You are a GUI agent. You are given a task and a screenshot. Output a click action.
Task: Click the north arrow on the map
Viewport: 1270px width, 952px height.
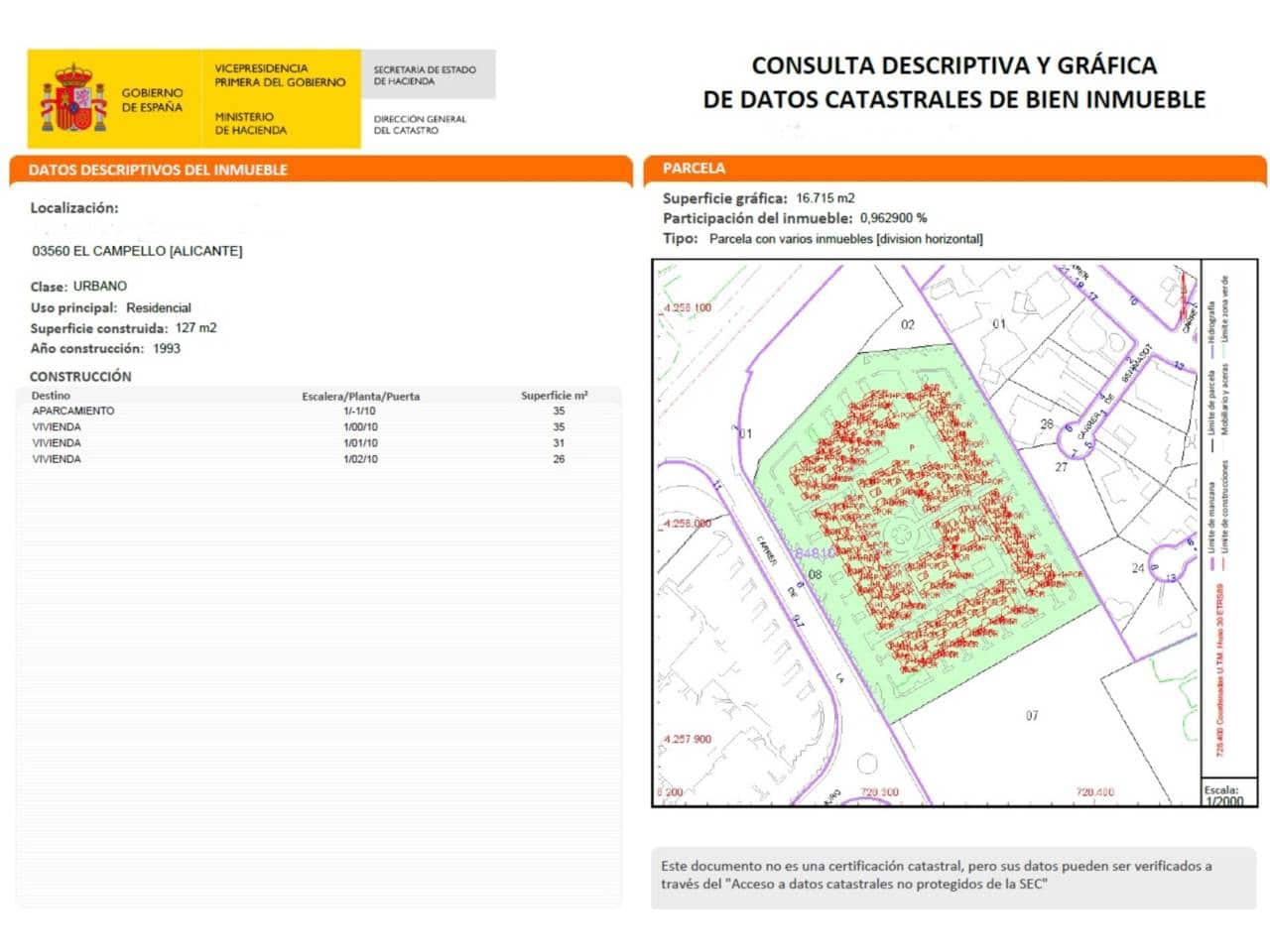(x=1186, y=297)
